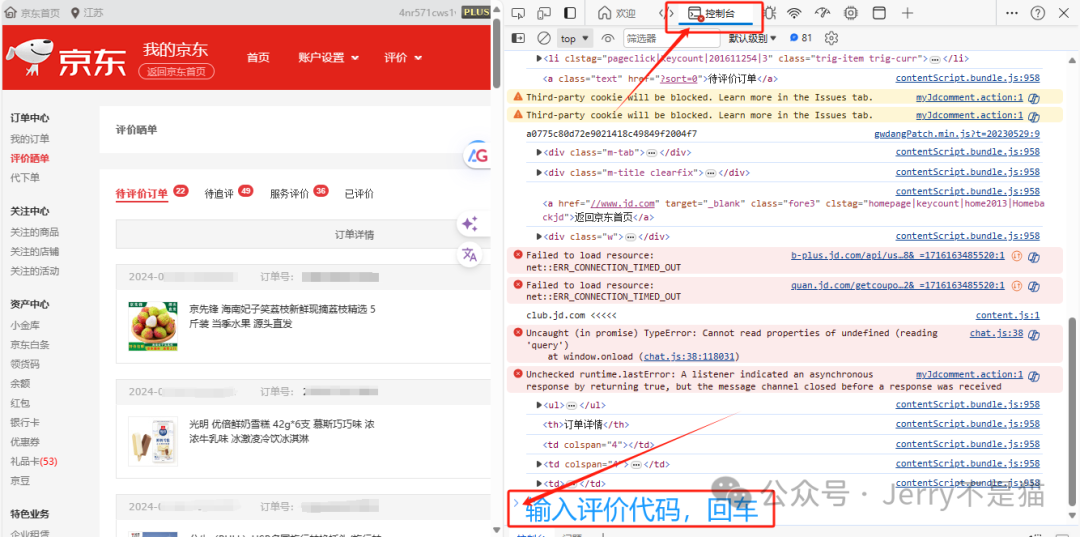Viewport: 1080px width, 537px height.
Task: Expand the 账户设置 dropdown menu
Action: (329, 57)
